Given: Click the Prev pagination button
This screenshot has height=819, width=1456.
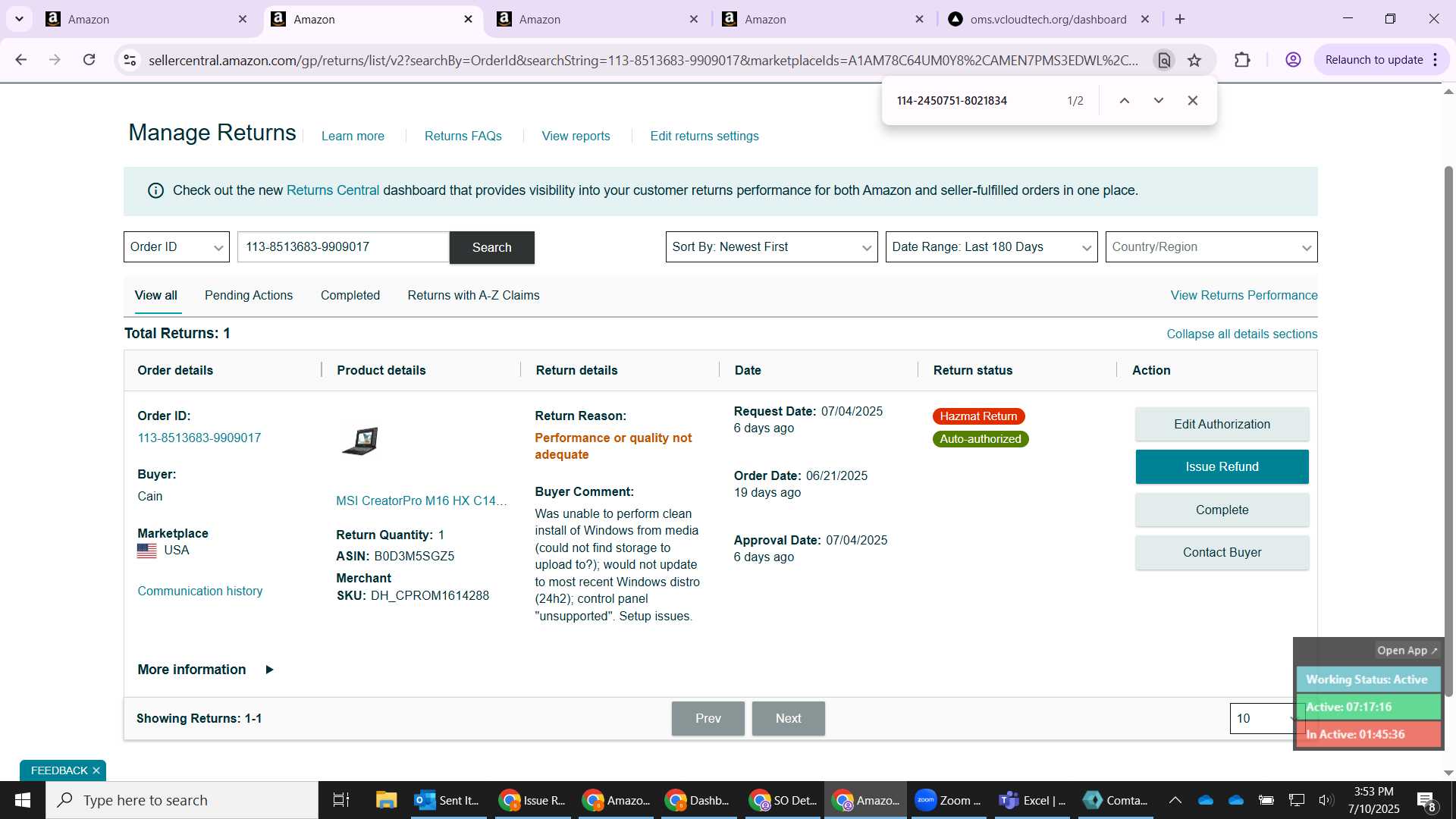Looking at the screenshot, I should pos(708,718).
